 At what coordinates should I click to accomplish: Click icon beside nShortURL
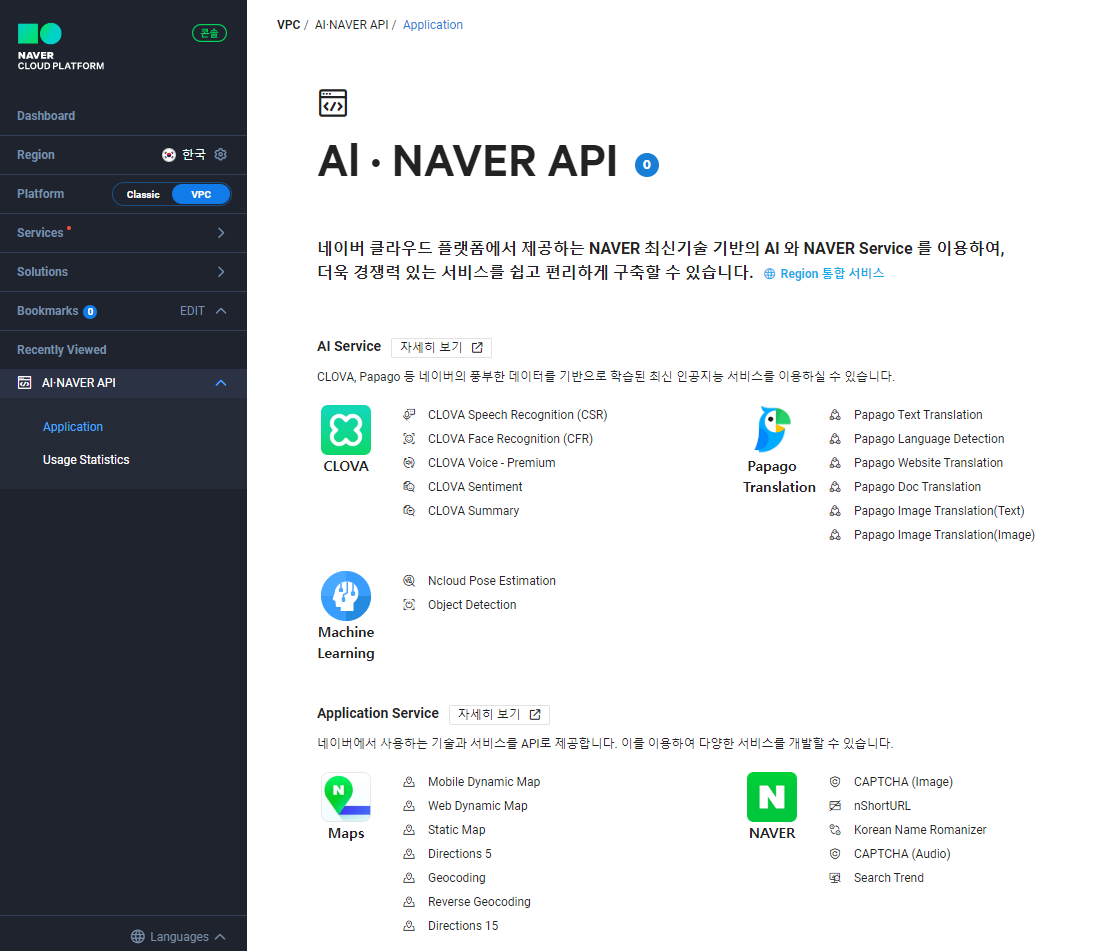[835, 806]
